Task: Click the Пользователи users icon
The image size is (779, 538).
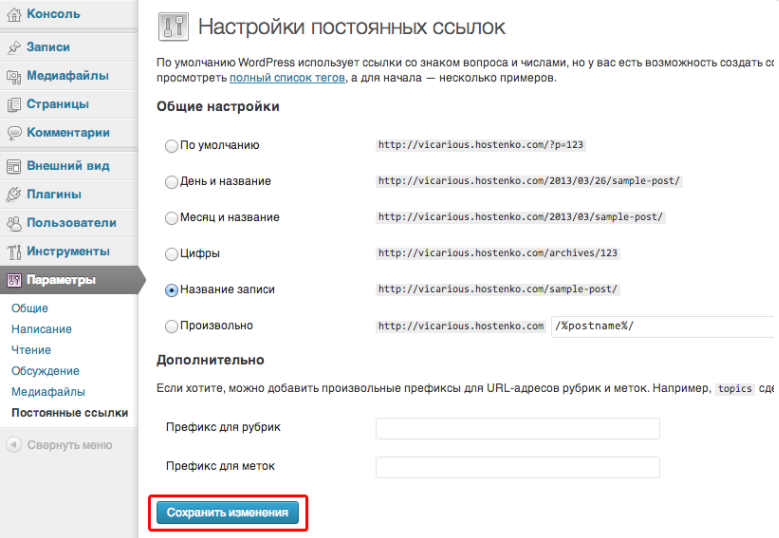Action: pos(14,223)
